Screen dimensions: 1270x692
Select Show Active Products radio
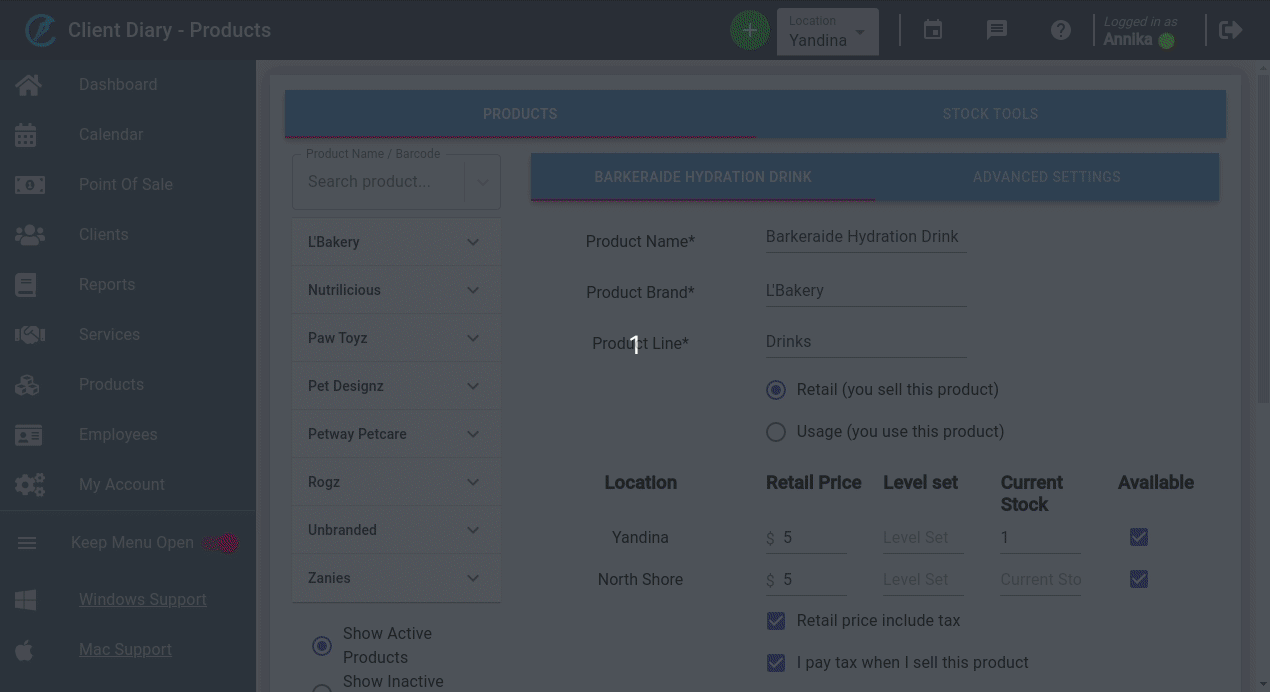pos(322,646)
